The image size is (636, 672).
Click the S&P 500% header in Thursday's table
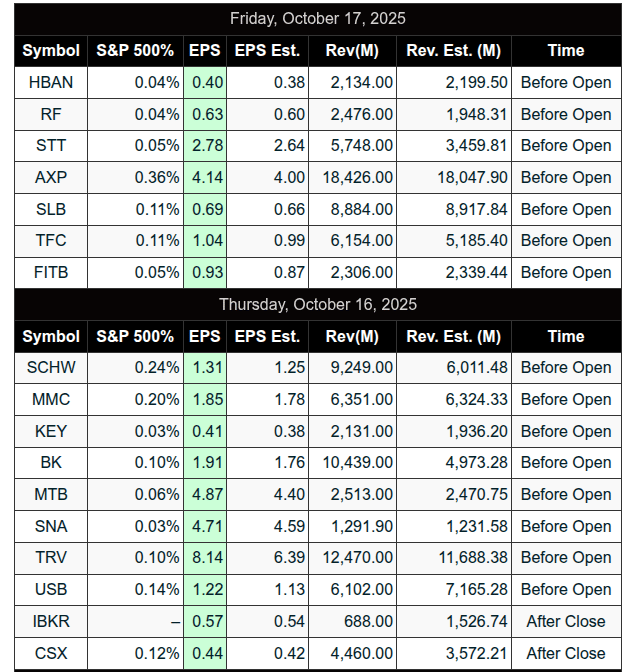click(135, 336)
